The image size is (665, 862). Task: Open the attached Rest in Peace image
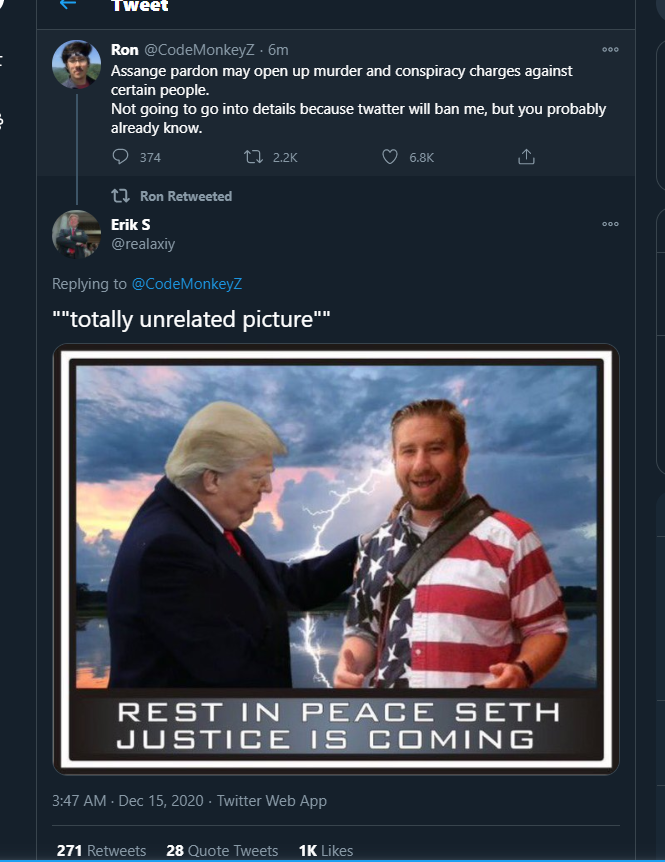(336, 559)
